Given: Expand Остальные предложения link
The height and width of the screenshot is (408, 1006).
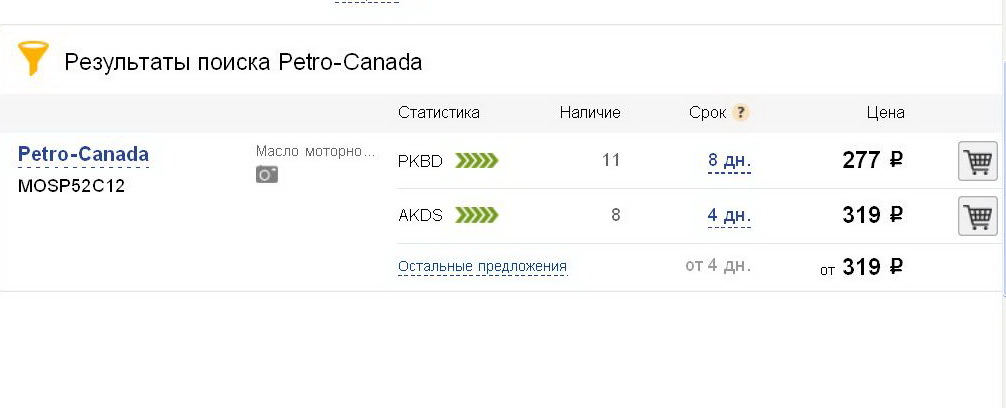Looking at the screenshot, I should (x=482, y=266).
